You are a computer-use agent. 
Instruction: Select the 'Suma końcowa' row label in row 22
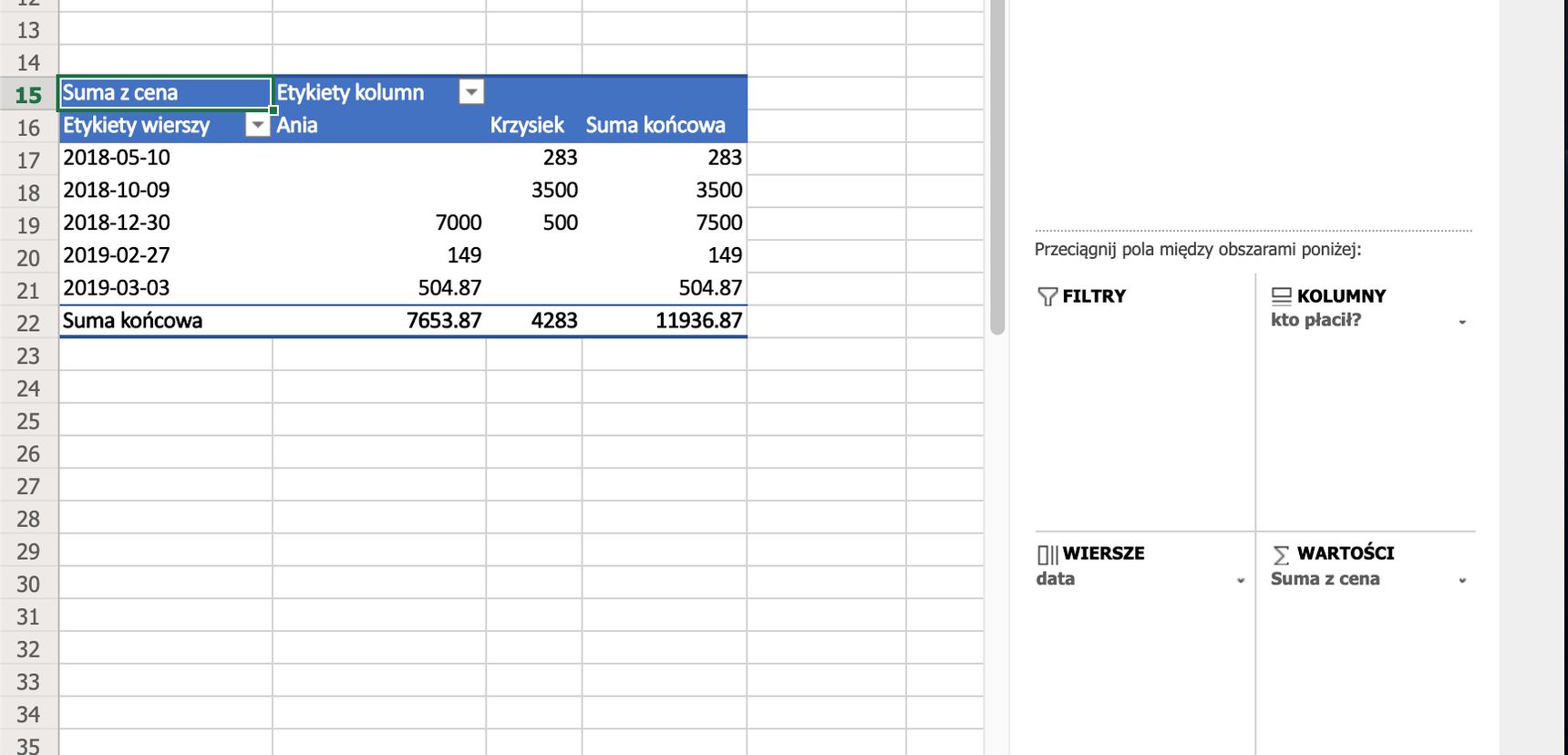pyautogui.click(x=165, y=321)
